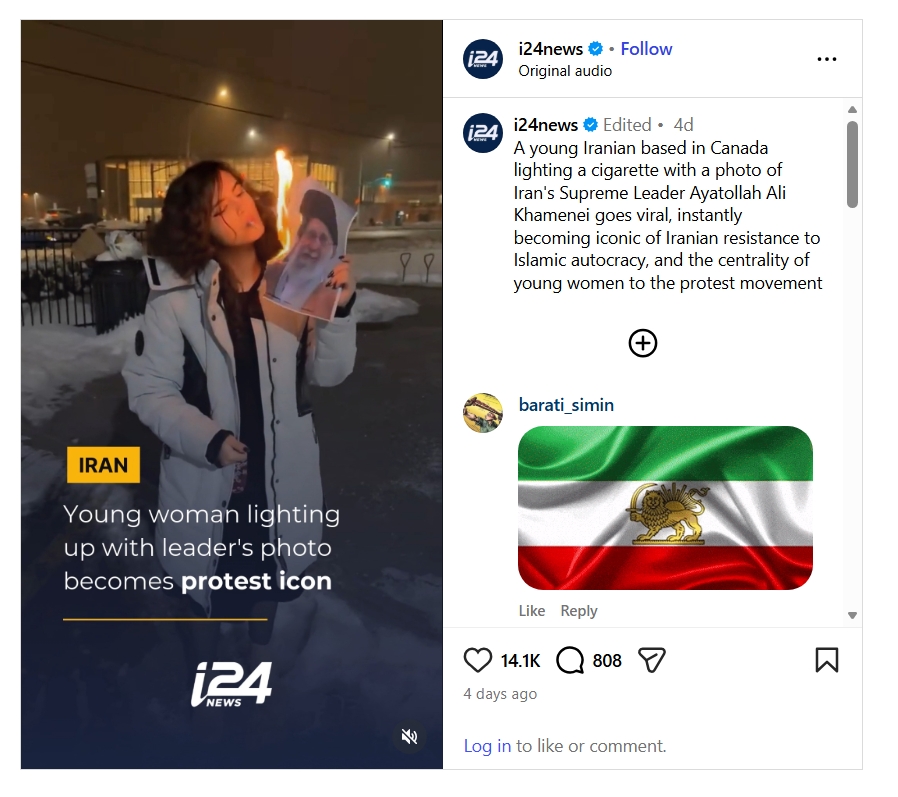Click i24news avatar beside the caption
The width and height of the screenshot is (898, 797).
[x=483, y=133]
